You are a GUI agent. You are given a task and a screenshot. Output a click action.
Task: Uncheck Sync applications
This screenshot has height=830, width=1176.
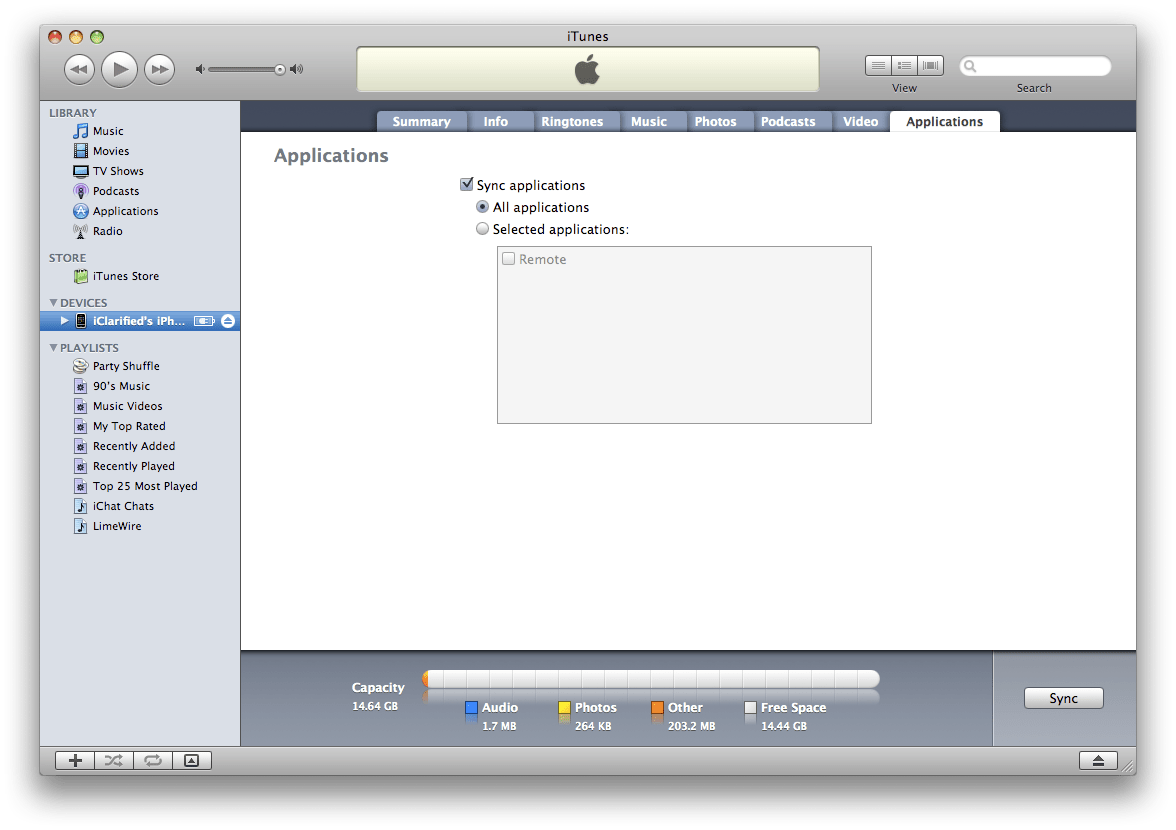(x=467, y=184)
